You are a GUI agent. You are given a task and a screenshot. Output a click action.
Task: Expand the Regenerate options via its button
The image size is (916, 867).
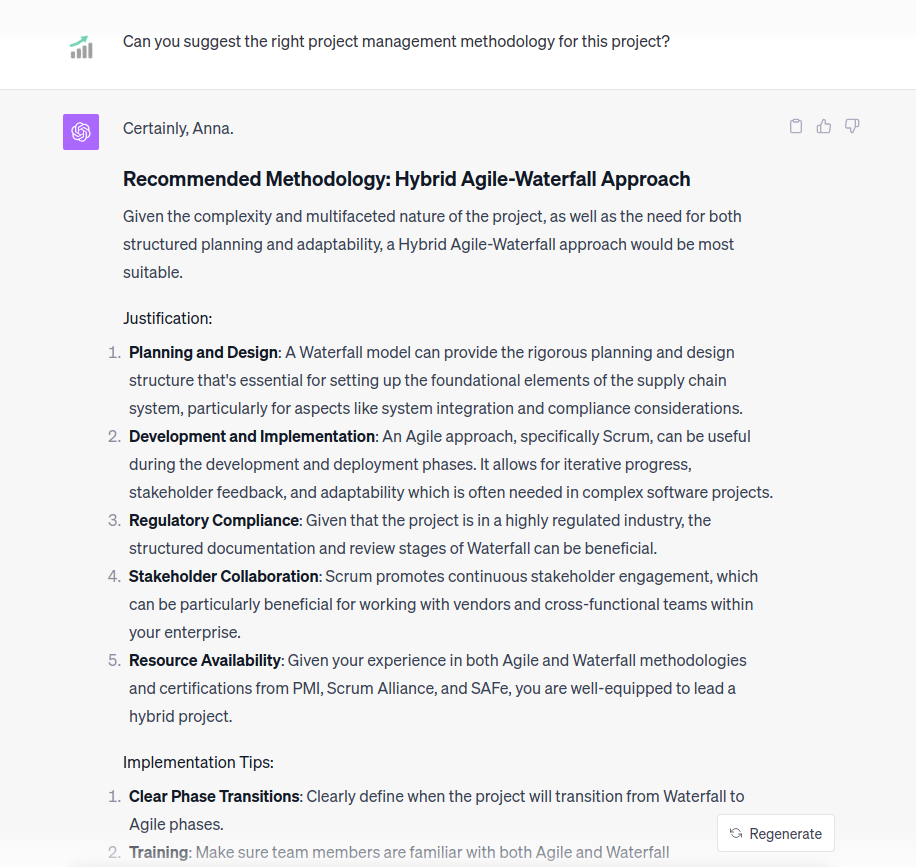[775, 832]
